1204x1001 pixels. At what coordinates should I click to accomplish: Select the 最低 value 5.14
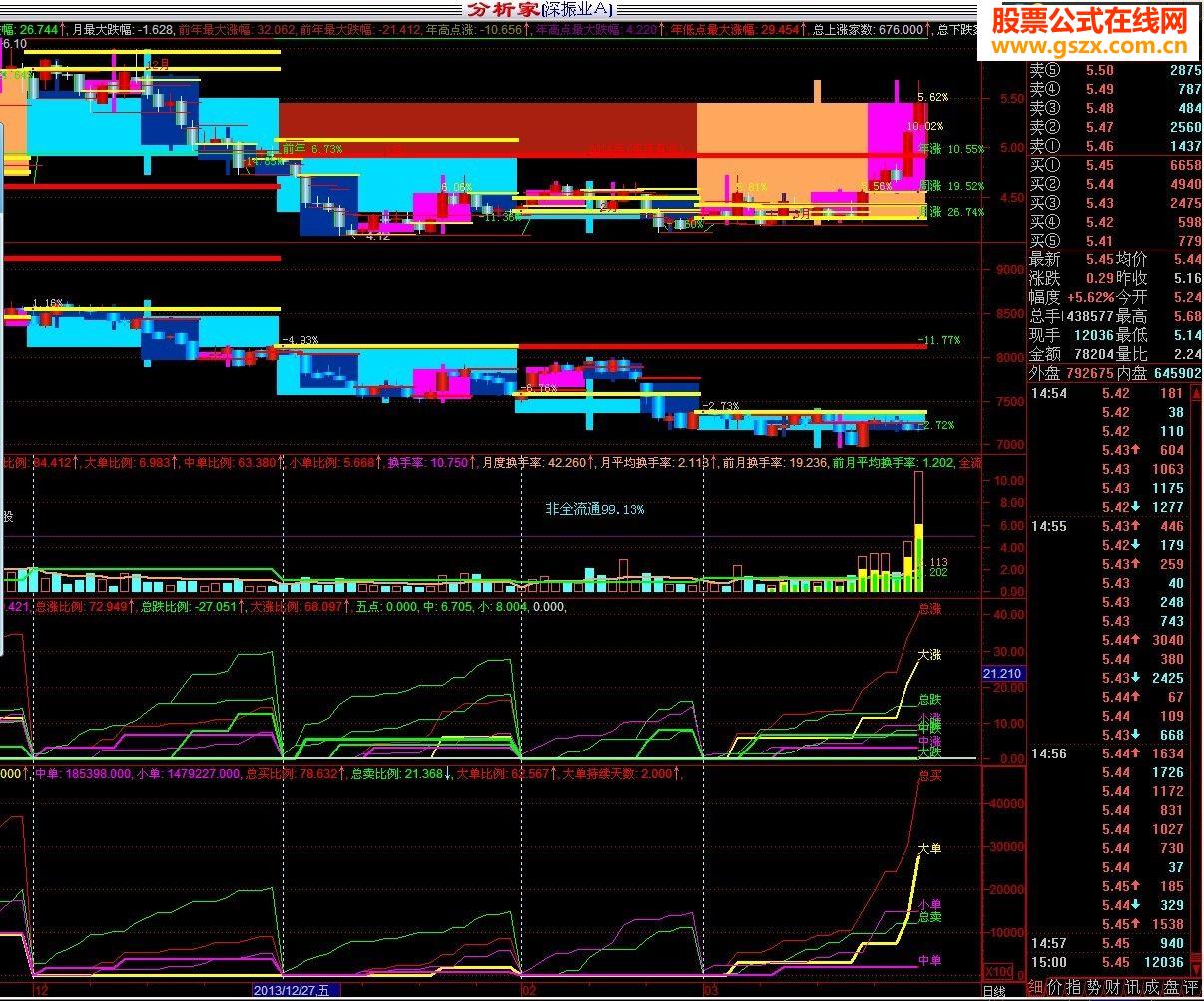1187,335
